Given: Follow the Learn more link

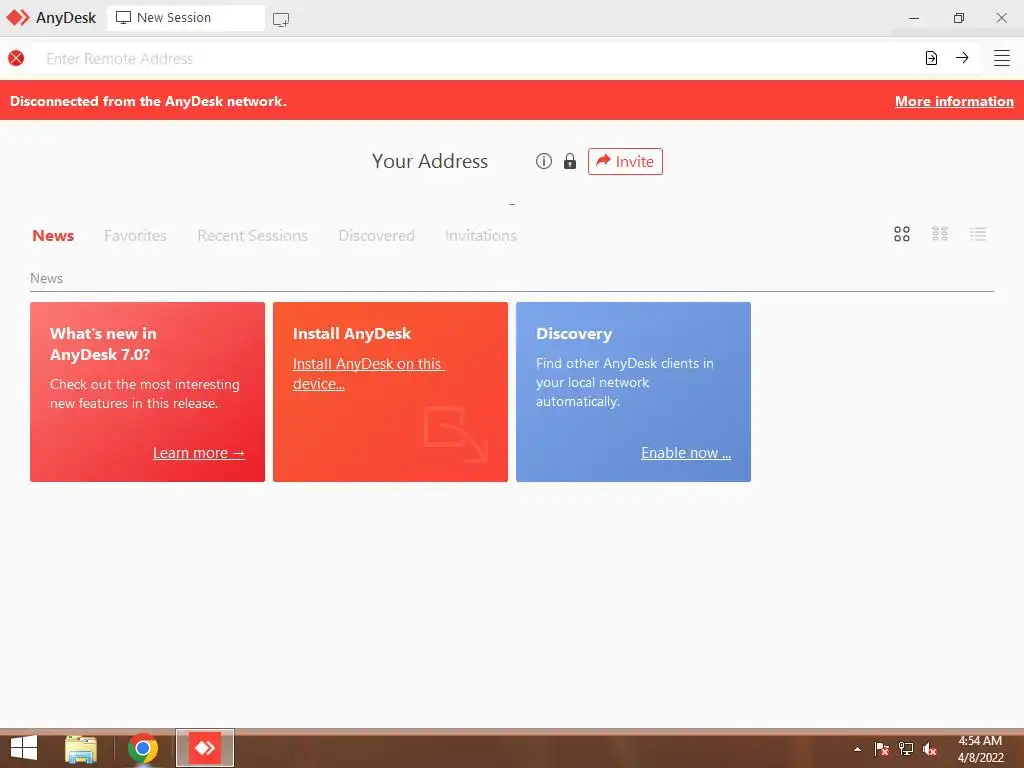Looking at the screenshot, I should 199,453.
